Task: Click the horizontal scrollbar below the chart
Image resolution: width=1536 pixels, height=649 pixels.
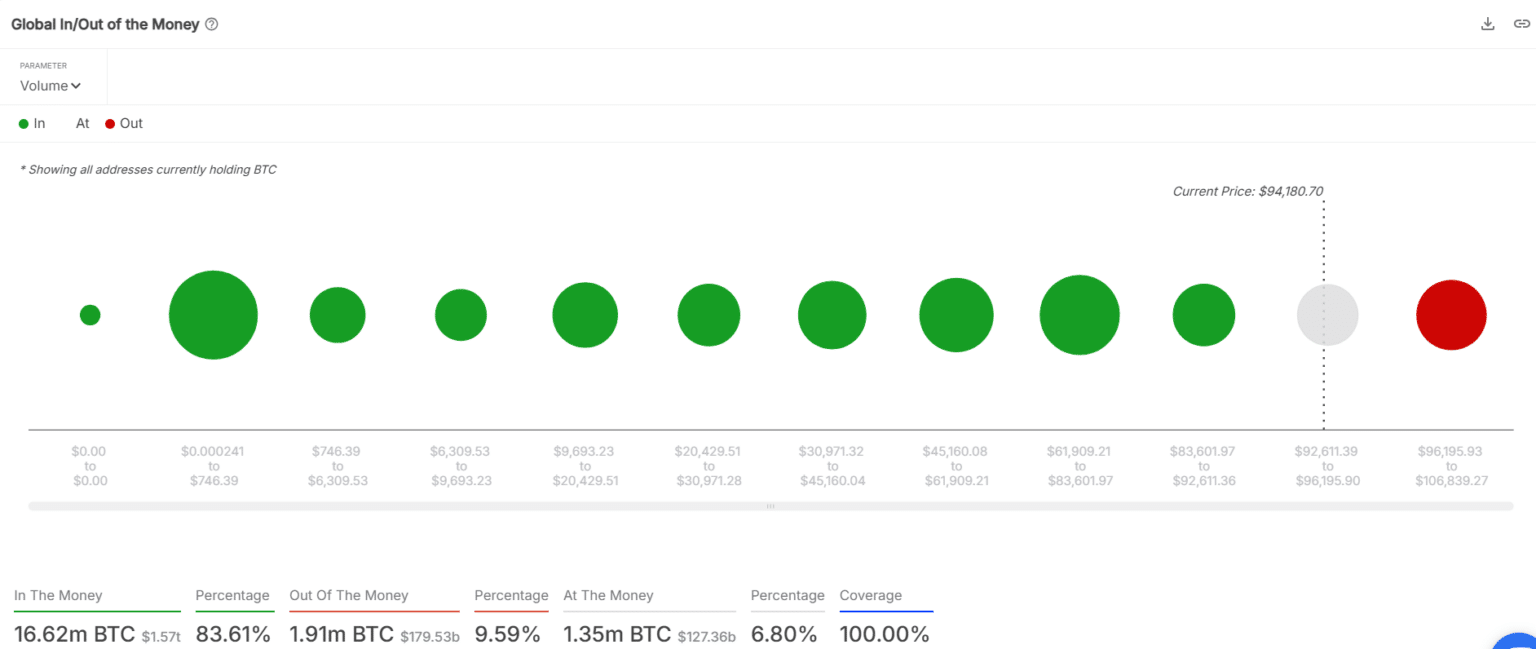Action: 770,506
